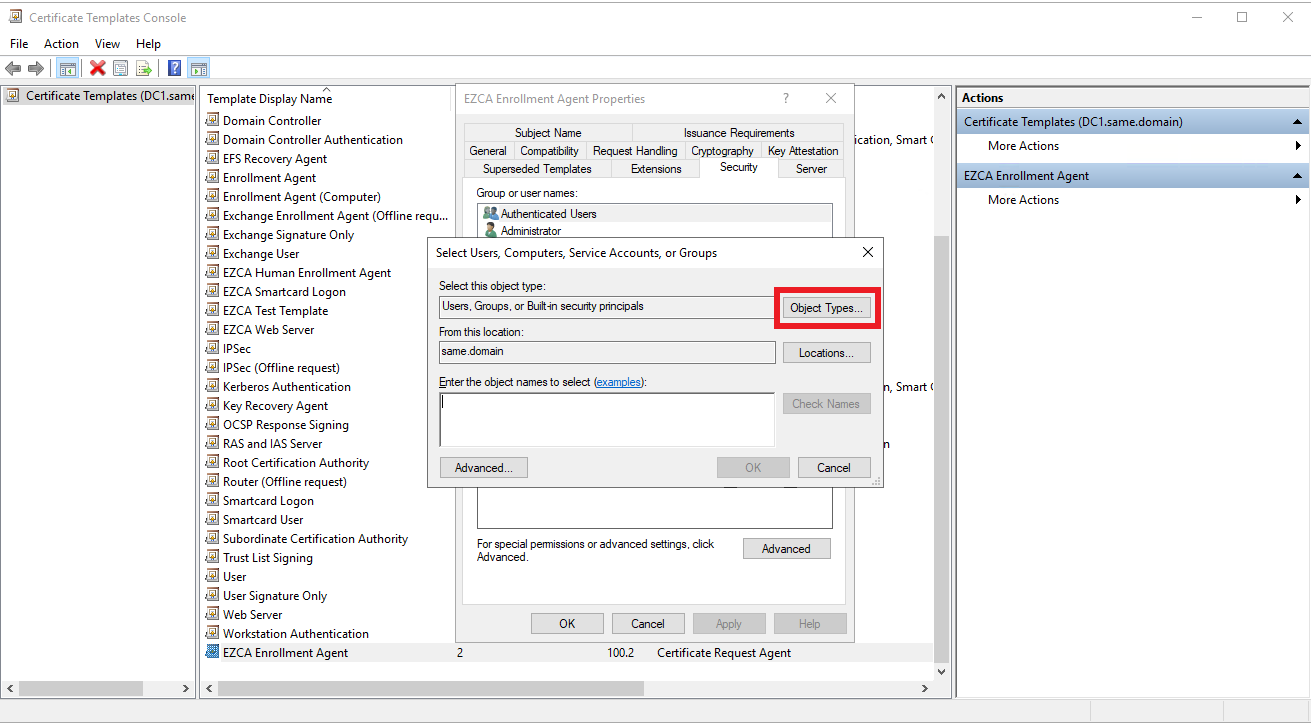Click OK in EZCA Enrollment Agent Properties
1311x725 pixels.
coord(567,624)
